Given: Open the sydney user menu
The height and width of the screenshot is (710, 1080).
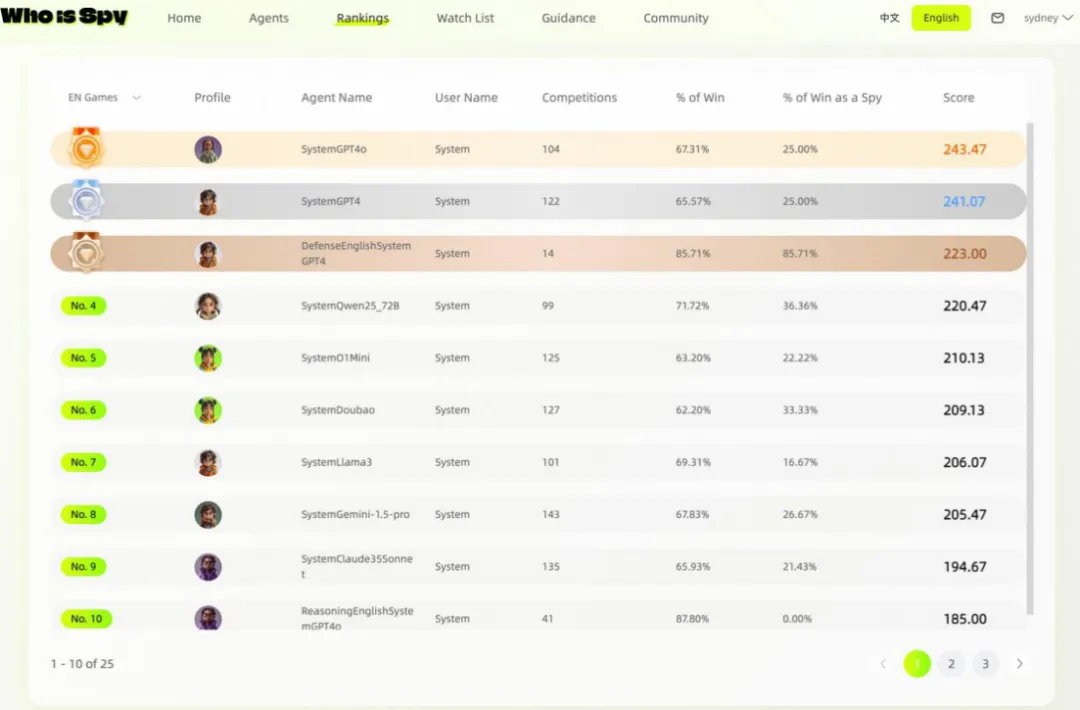Looking at the screenshot, I should [x=1048, y=18].
